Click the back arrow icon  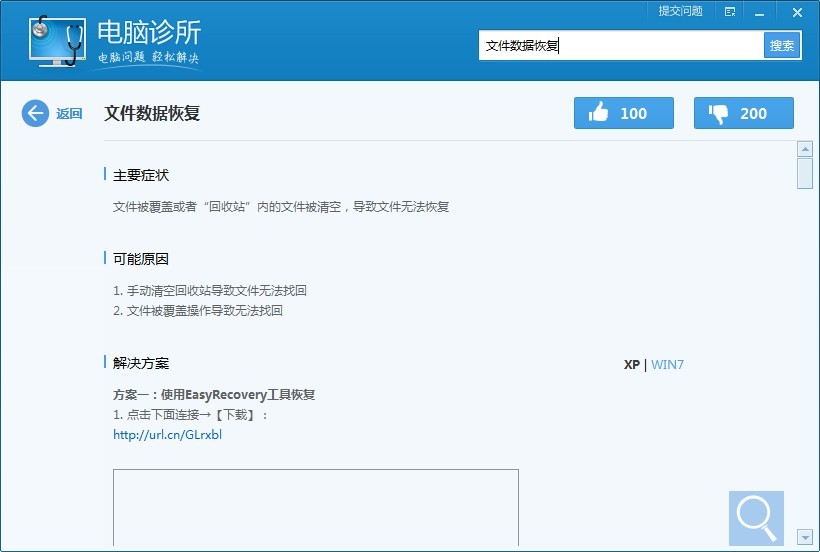point(35,113)
